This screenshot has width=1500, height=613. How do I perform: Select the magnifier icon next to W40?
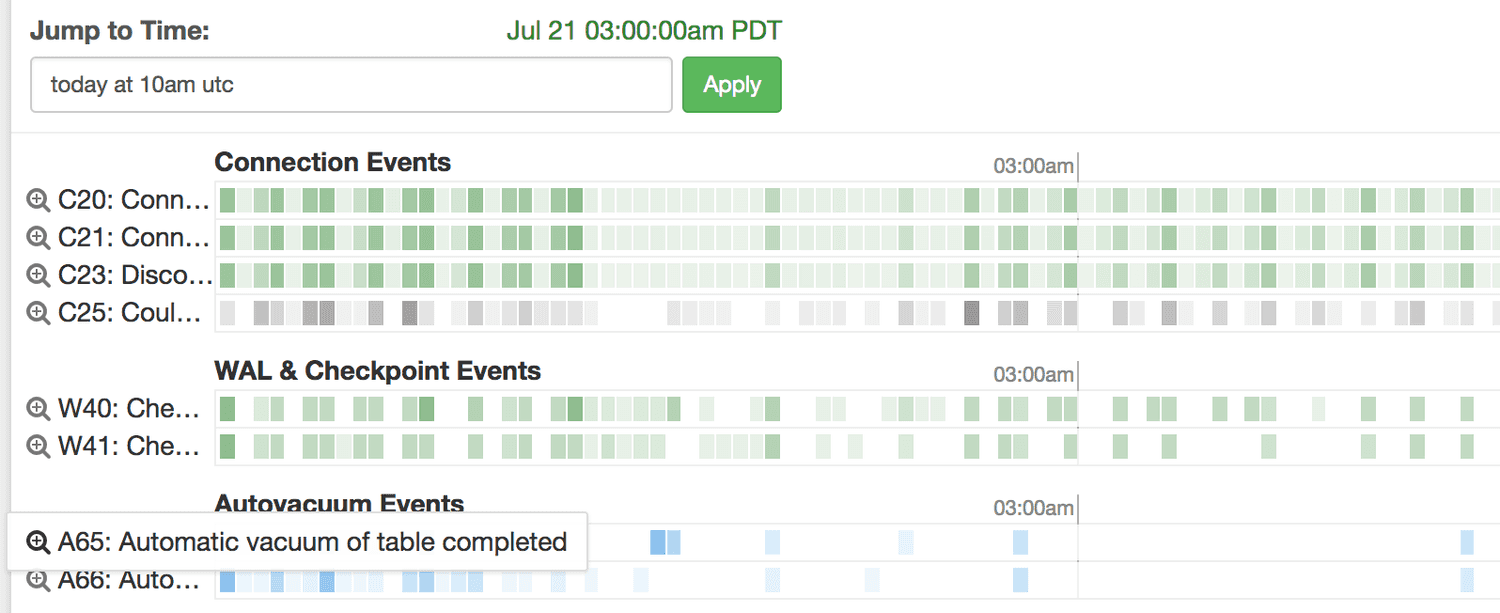[37, 408]
